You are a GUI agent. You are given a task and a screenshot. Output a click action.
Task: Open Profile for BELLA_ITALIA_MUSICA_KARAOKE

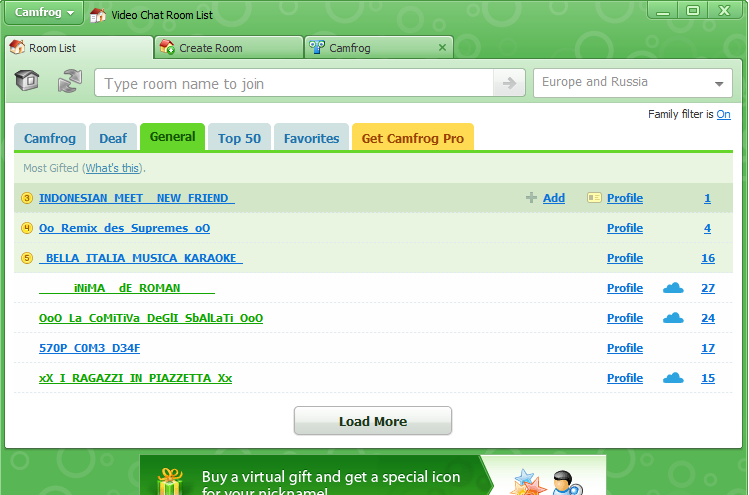coord(625,258)
